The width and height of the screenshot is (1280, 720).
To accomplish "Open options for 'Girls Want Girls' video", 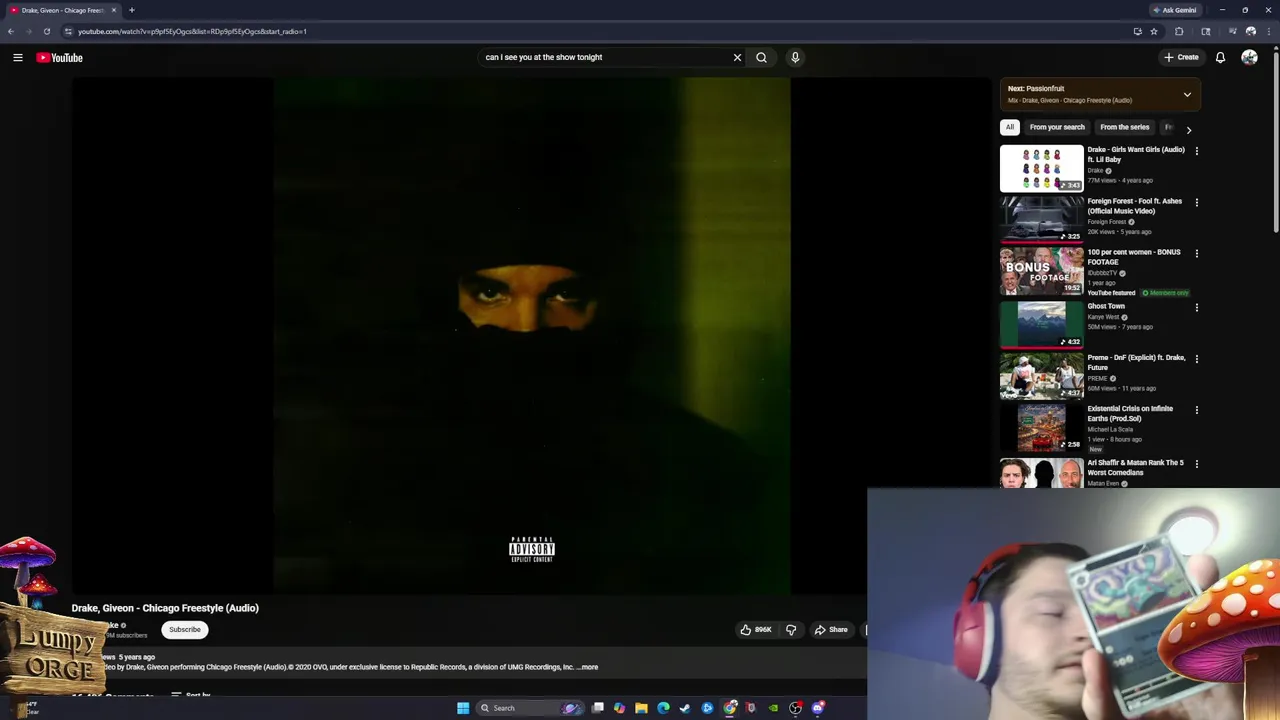I will [x=1196, y=151].
